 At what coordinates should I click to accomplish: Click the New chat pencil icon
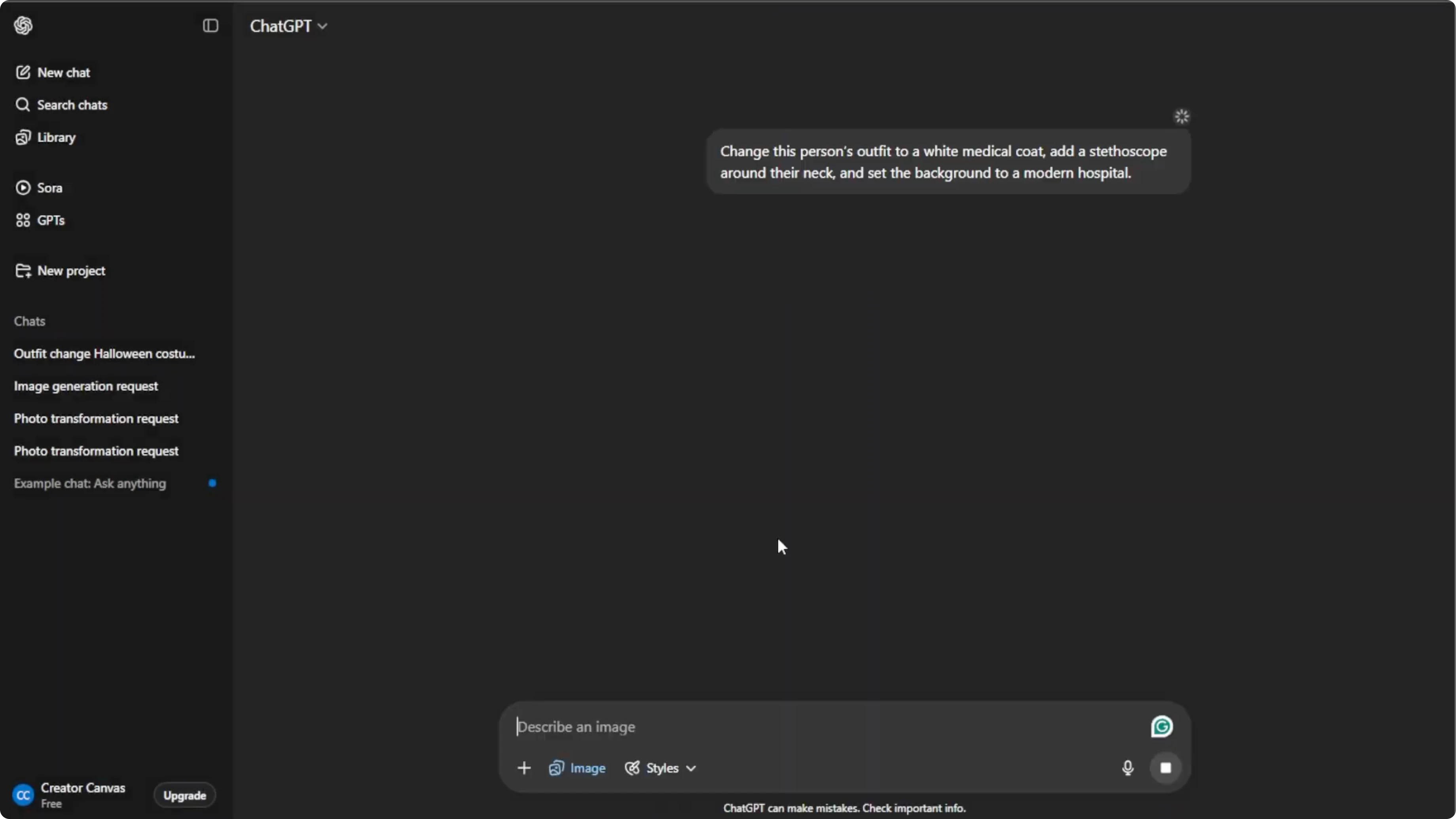pos(23,72)
